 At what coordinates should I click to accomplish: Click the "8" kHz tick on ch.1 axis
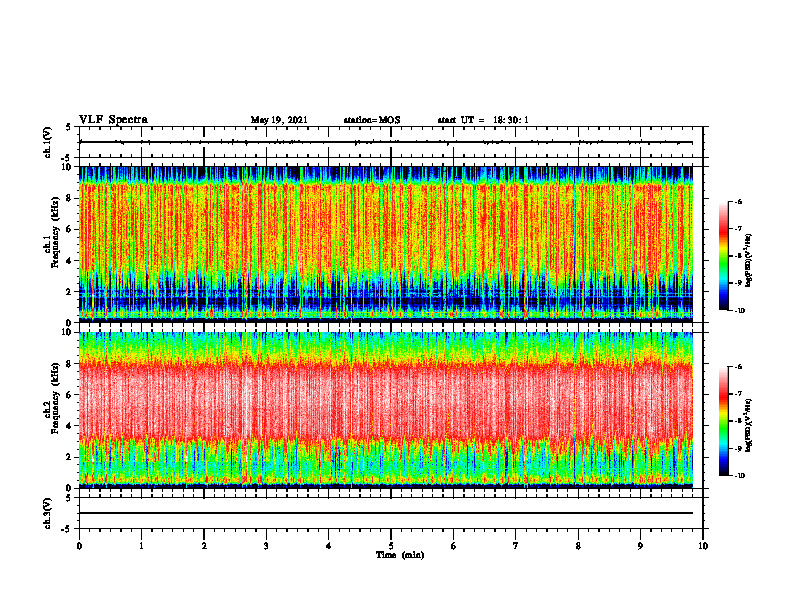point(69,198)
